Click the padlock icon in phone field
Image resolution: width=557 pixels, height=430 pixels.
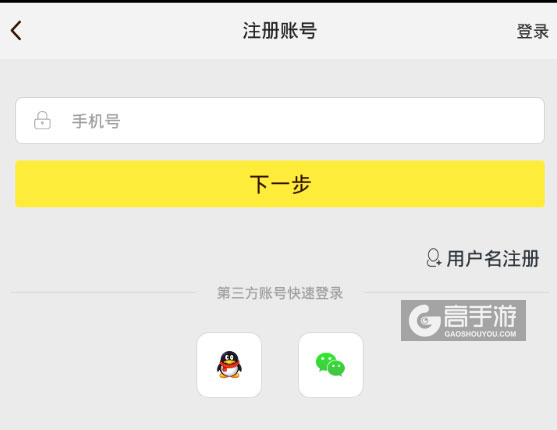(x=42, y=120)
